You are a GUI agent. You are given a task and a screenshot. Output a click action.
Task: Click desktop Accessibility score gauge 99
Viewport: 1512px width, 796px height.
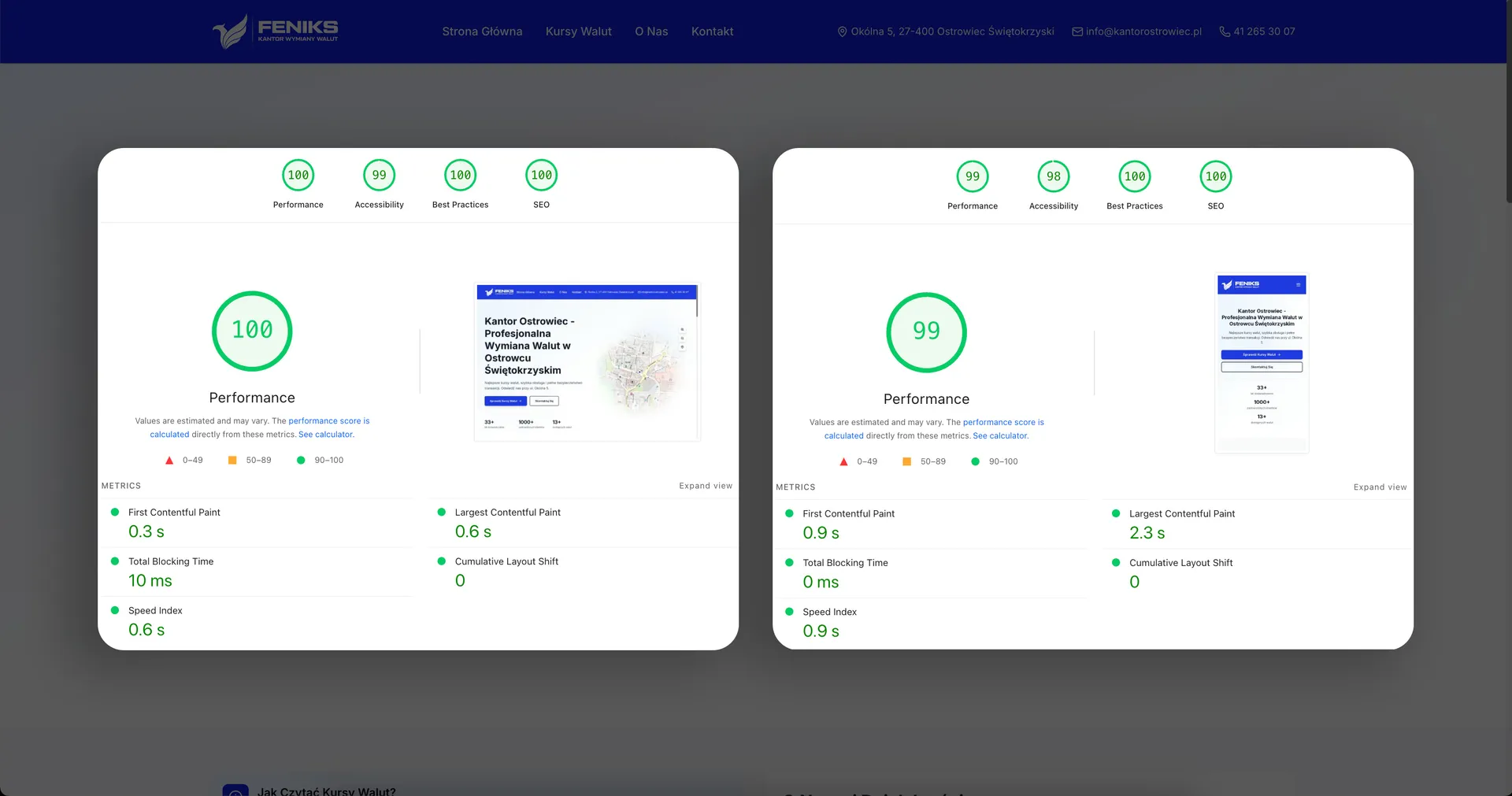[379, 176]
